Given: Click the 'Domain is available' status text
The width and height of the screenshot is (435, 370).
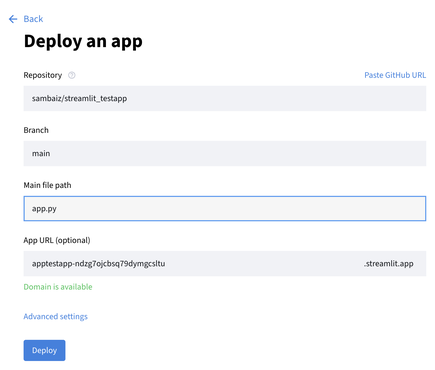Looking at the screenshot, I should (x=58, y=287).
